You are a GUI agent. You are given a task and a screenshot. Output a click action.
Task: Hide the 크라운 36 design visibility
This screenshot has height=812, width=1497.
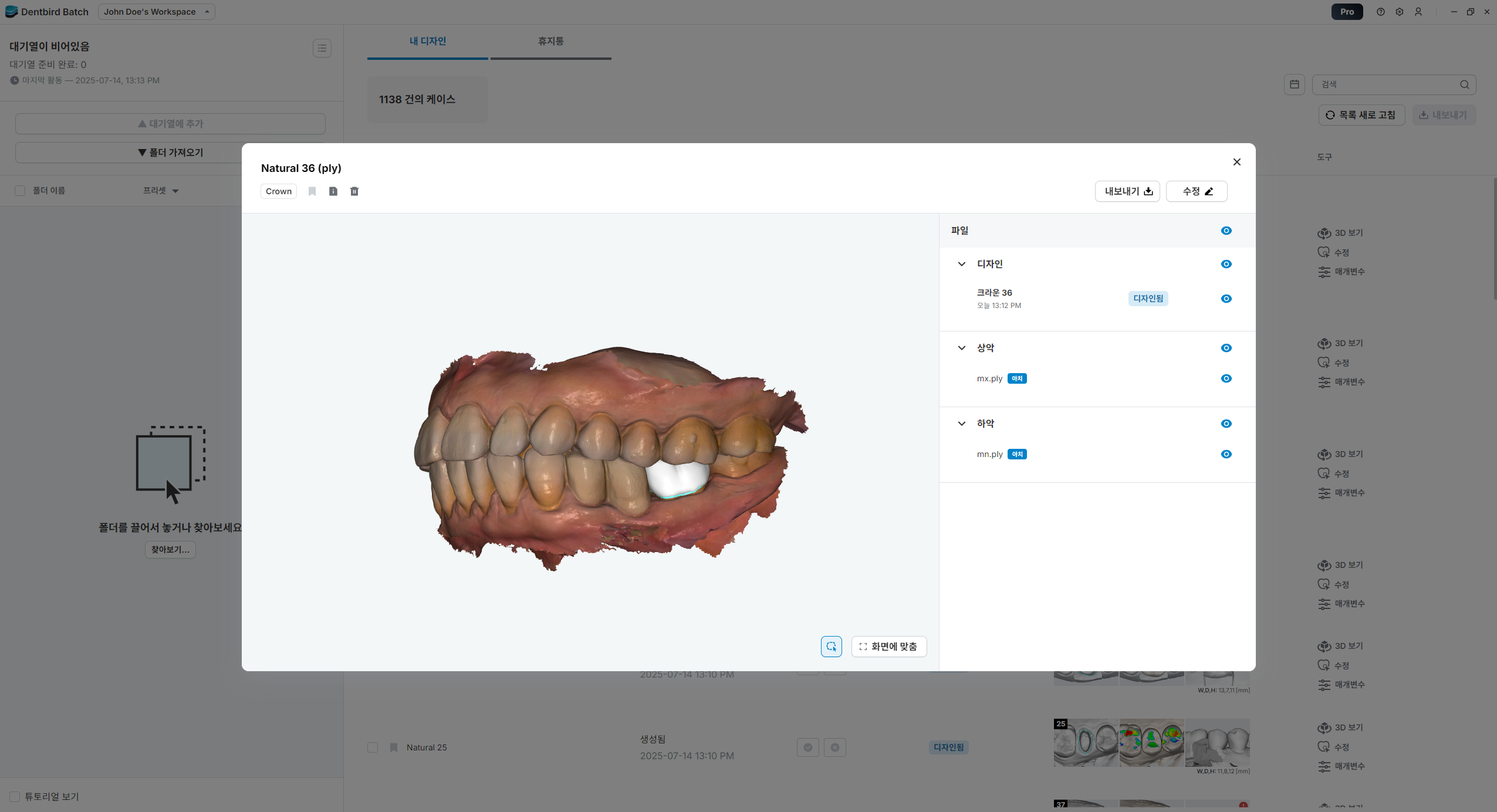[x=1226, y=299]
